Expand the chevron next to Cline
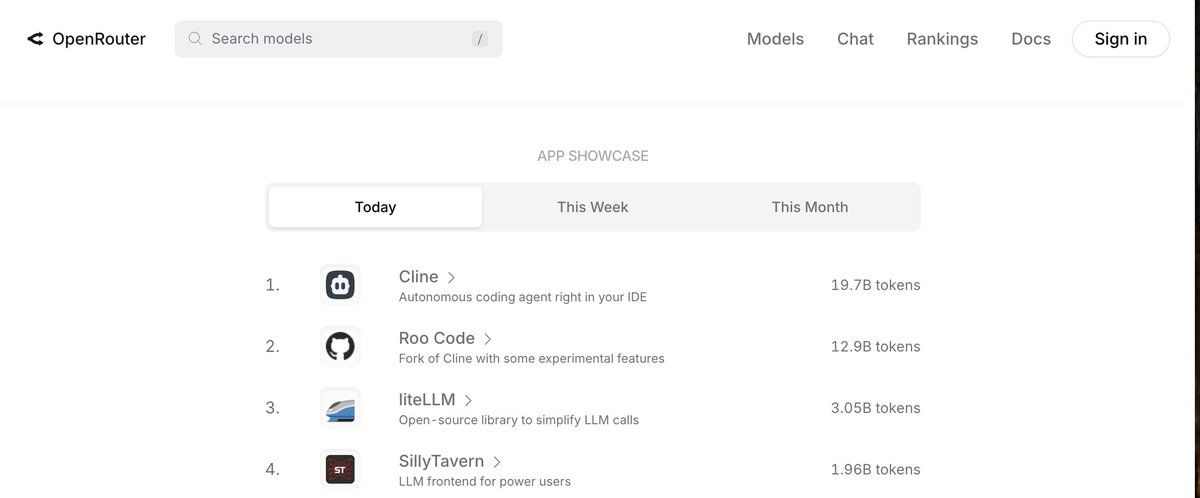The image size is (1200, 498). (451, 277)
